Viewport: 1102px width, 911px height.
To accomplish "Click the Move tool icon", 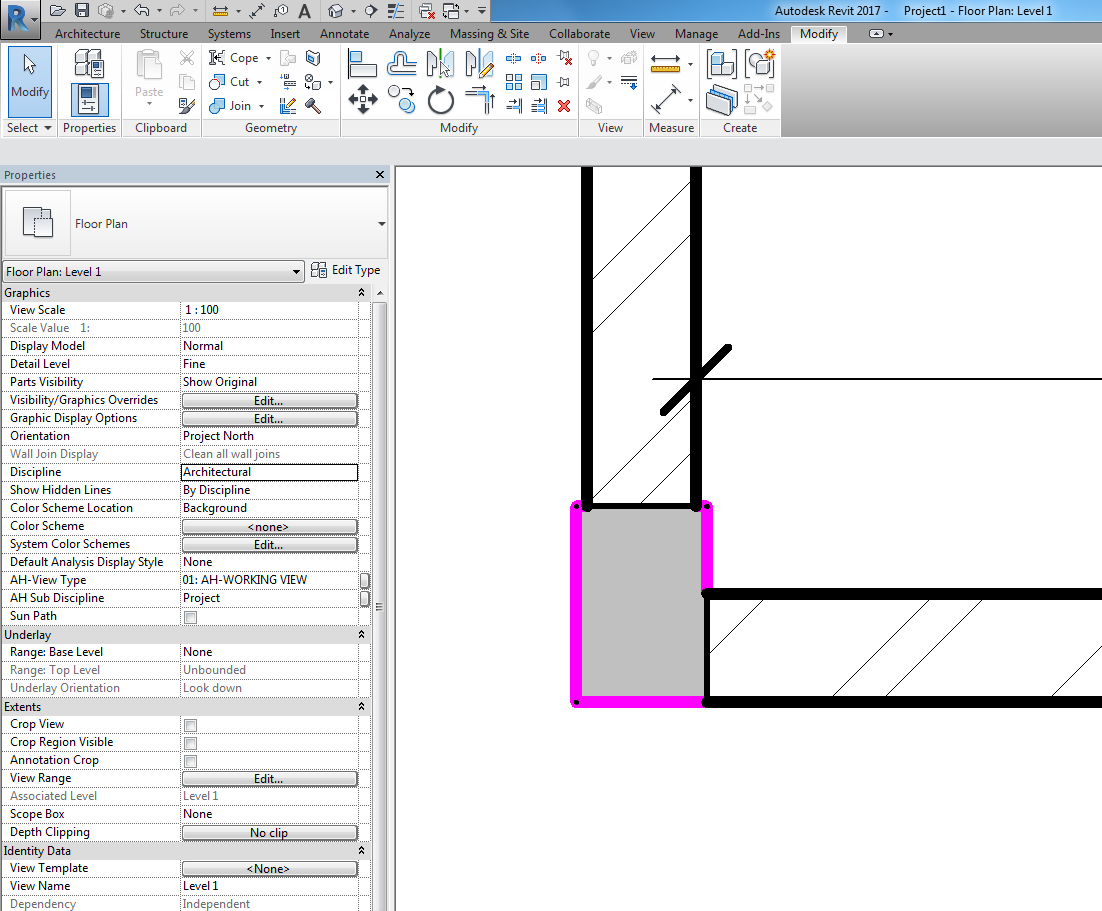I will 362,100.
